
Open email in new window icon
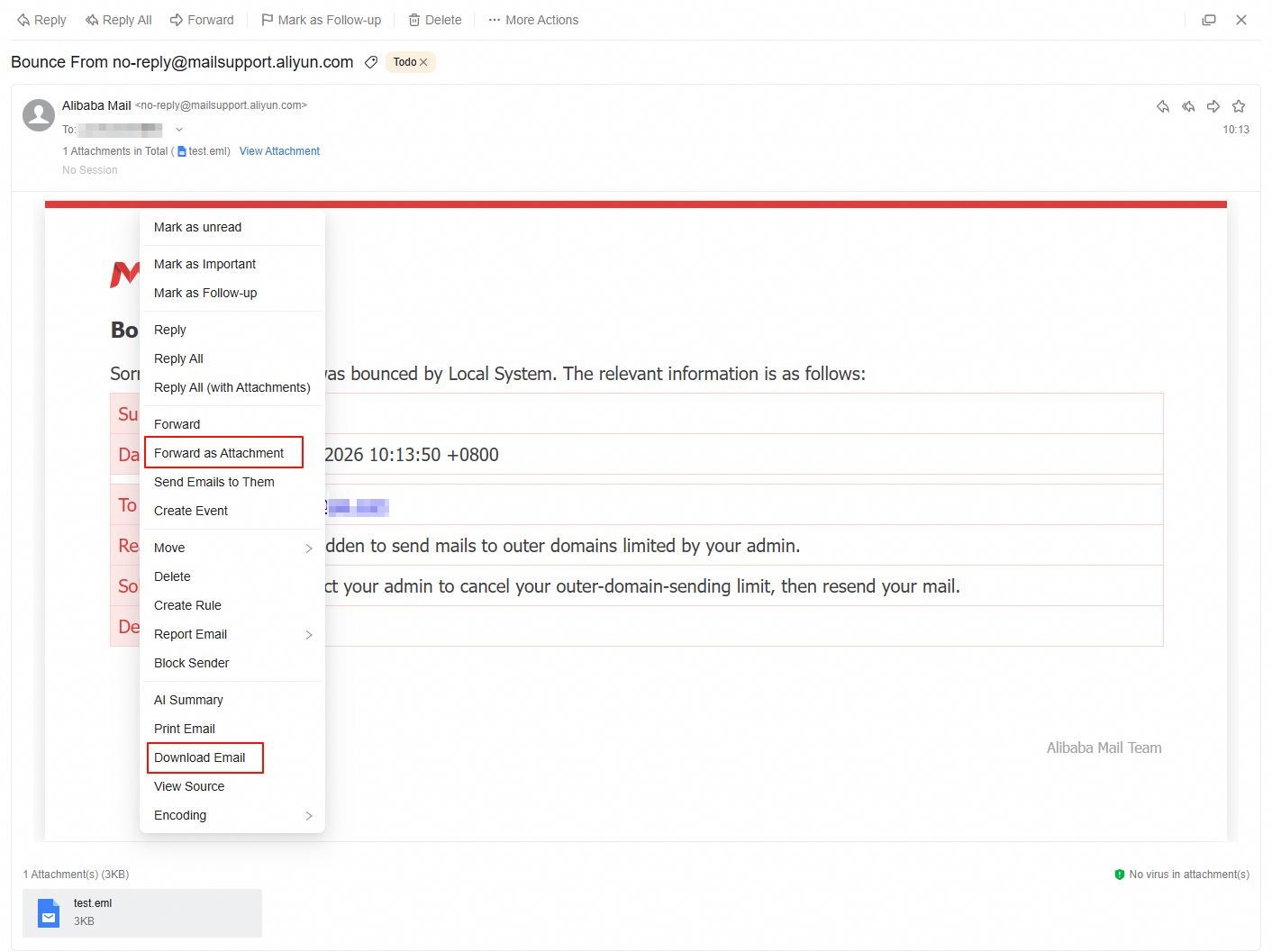1209,20
